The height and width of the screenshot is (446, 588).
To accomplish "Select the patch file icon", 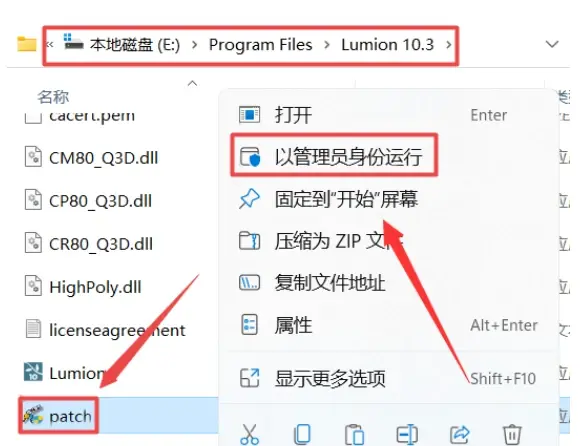I will 34,416.
